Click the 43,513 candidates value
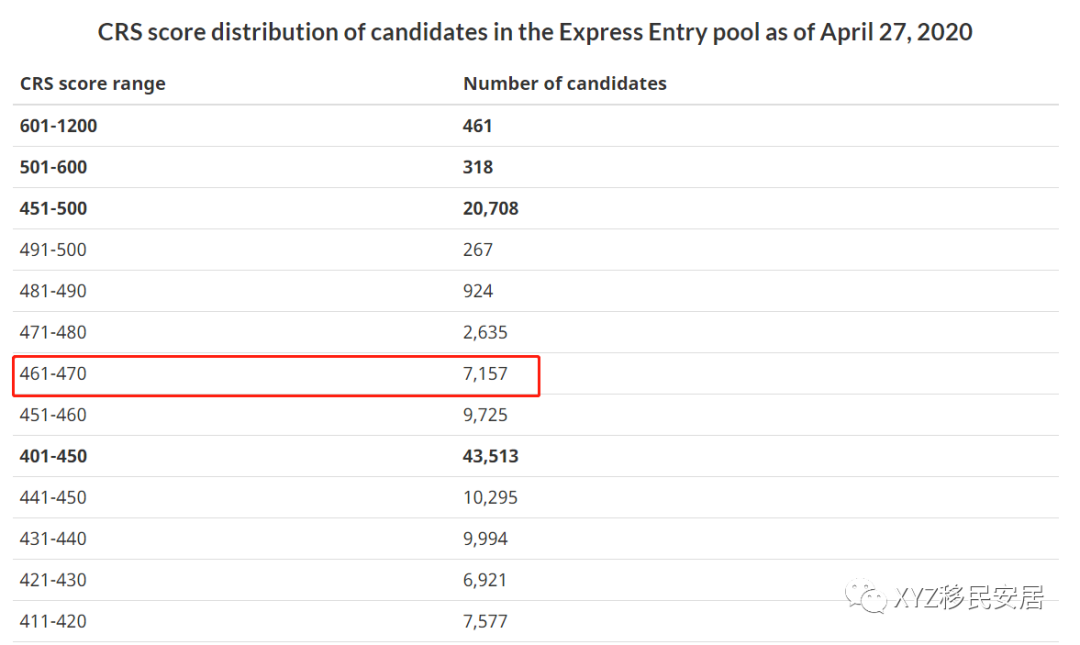This screenshot has width=1080, height=645. (491, 456)
